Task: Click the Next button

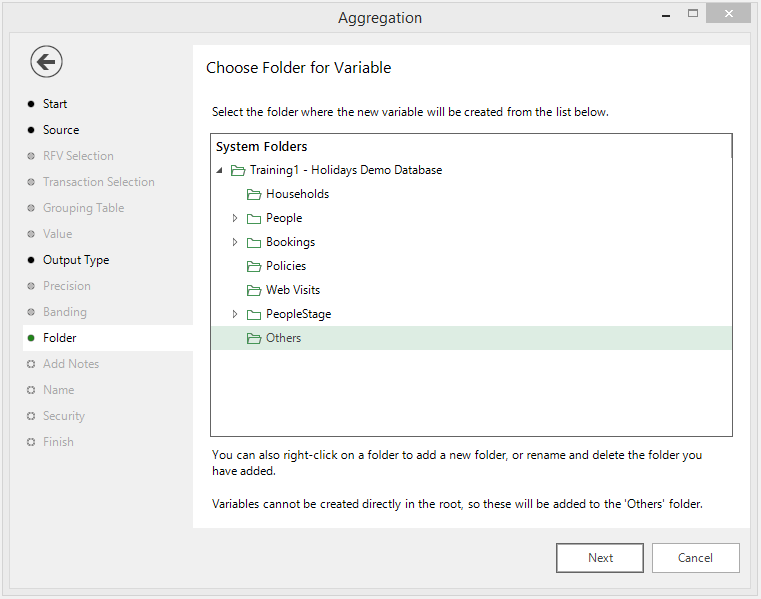Action: [x=600, y=558]
